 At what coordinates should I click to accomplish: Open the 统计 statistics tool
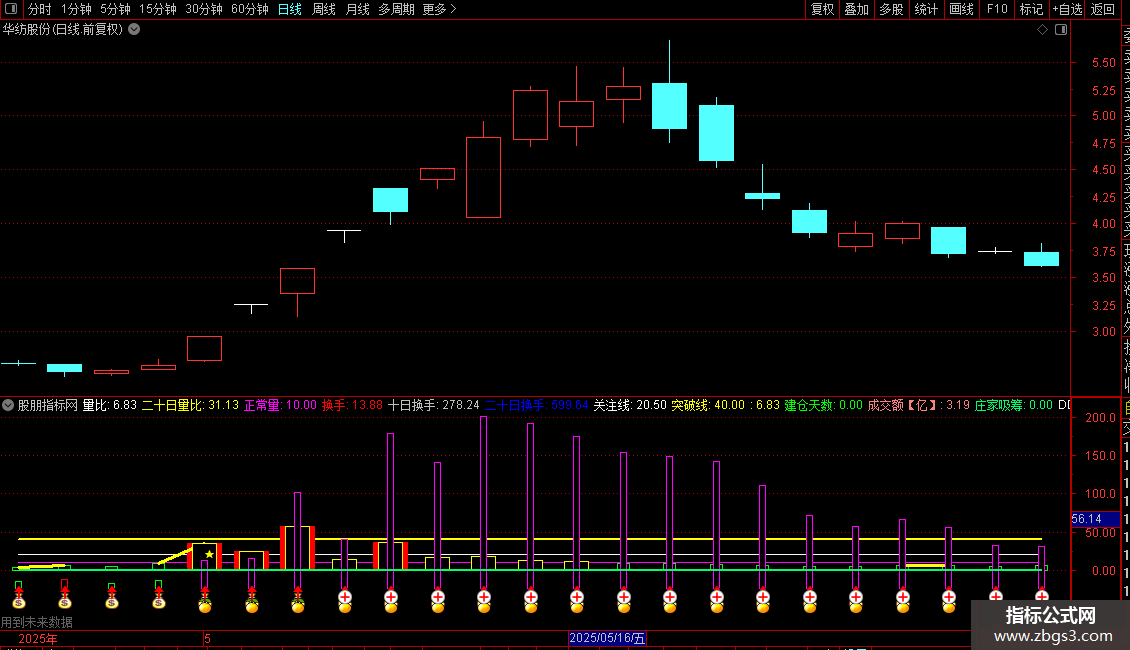click(x=926, y=9)
